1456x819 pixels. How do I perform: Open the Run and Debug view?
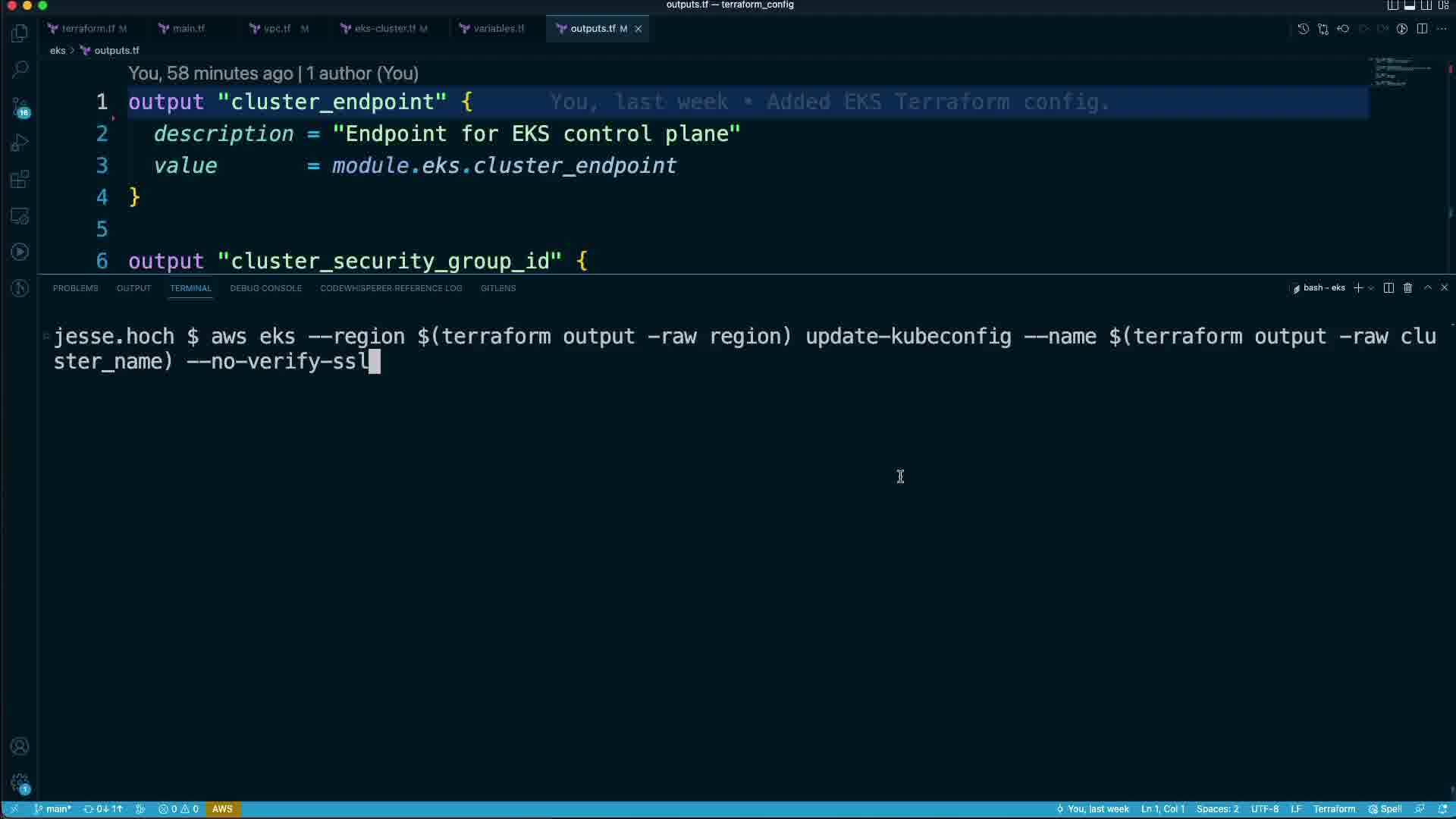click(x=20, y=143)
